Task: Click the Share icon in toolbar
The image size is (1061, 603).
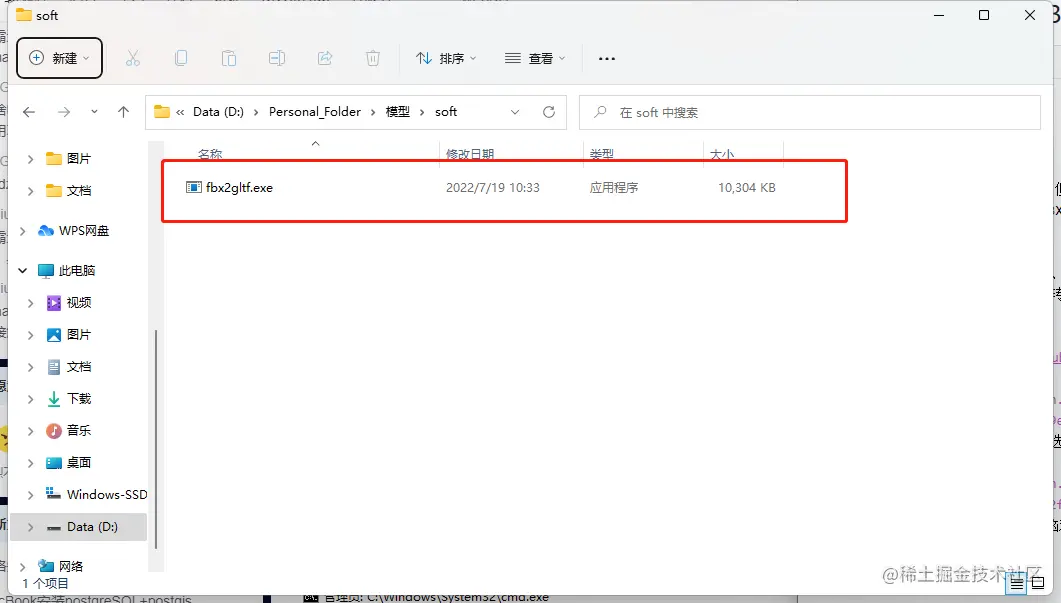Action: (x=325, y=58)
